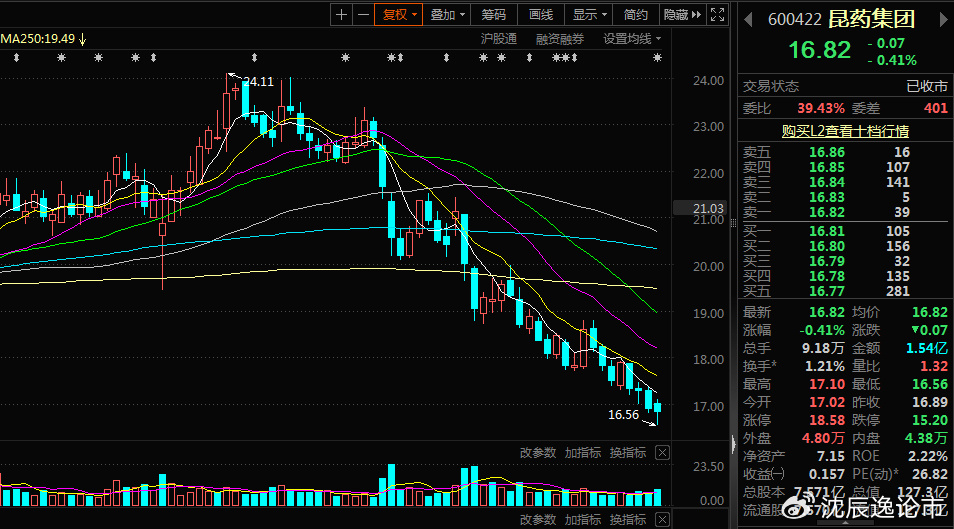Click the MA250 downward trend arrow icon
Image resolution: width=954 pixels, height=529 pixels.
click(x=82, y=40)
